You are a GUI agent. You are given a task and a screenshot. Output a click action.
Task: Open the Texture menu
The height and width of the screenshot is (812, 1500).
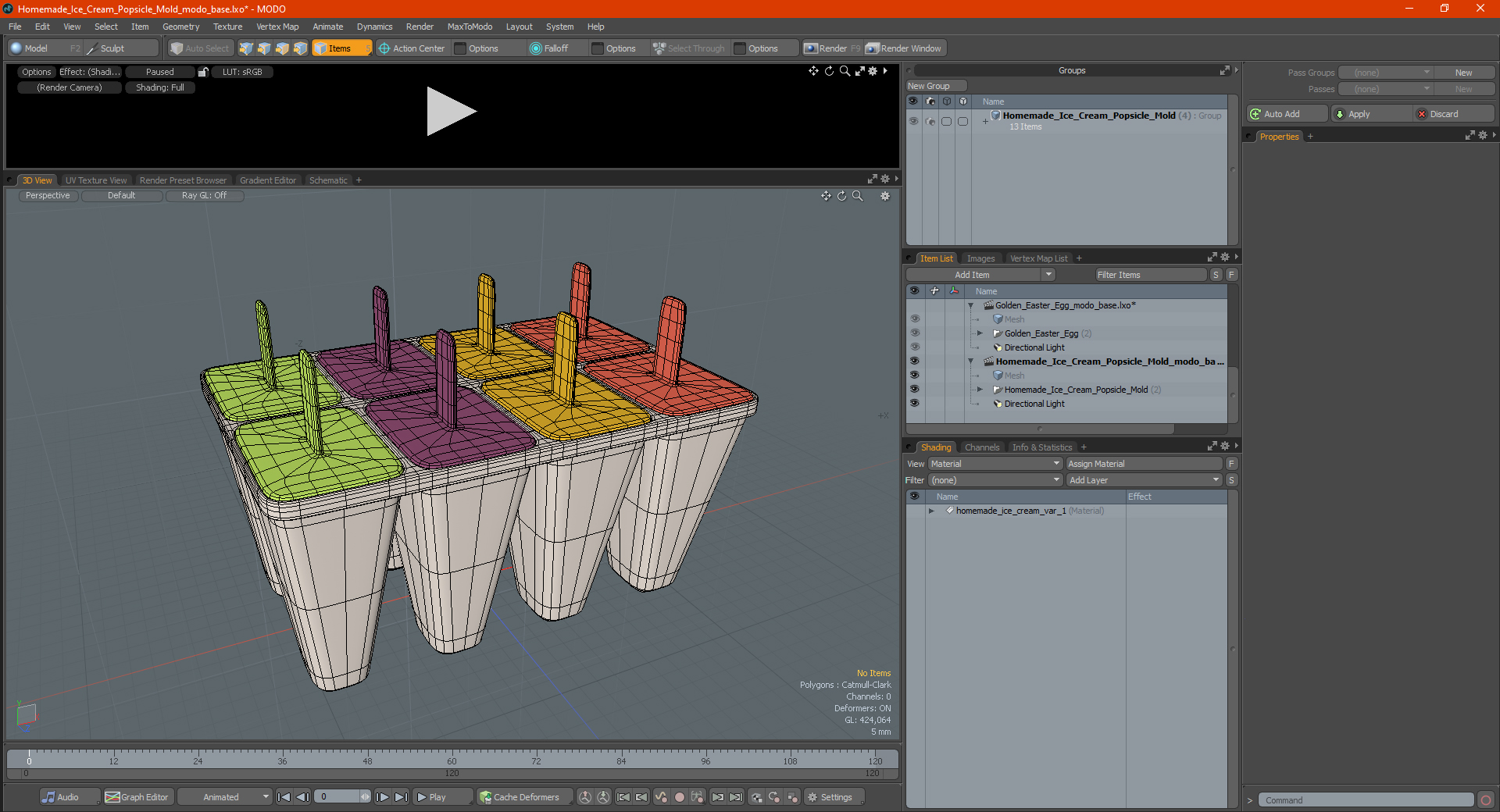(x=227, y=27)
